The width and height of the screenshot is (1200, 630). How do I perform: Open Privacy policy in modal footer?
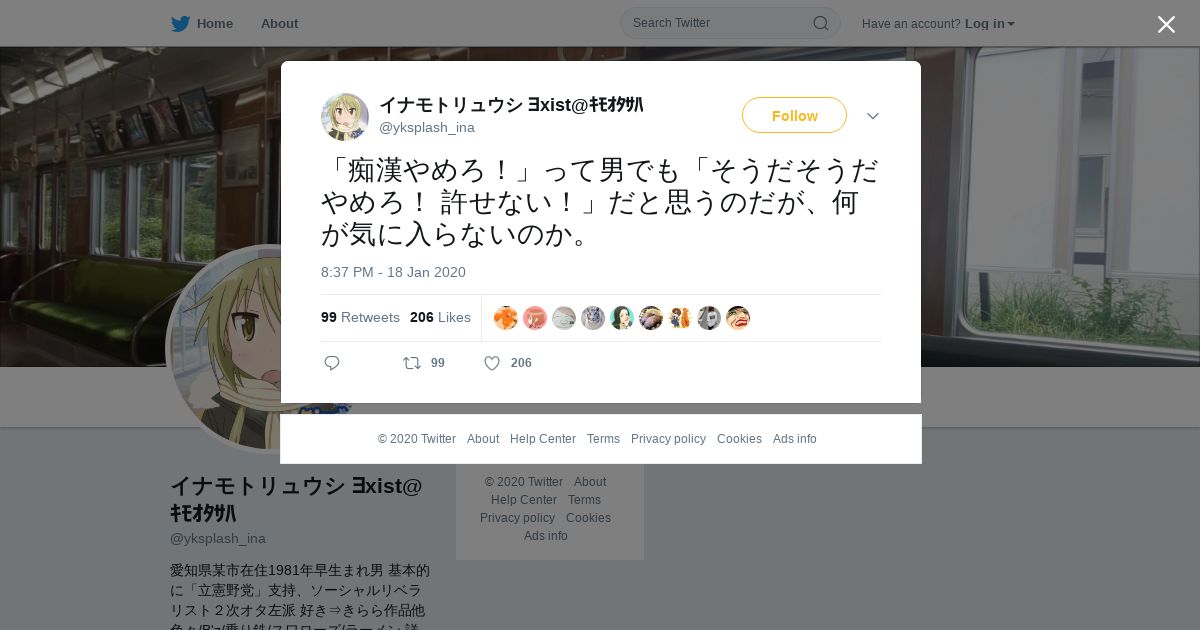coord(668,439)
